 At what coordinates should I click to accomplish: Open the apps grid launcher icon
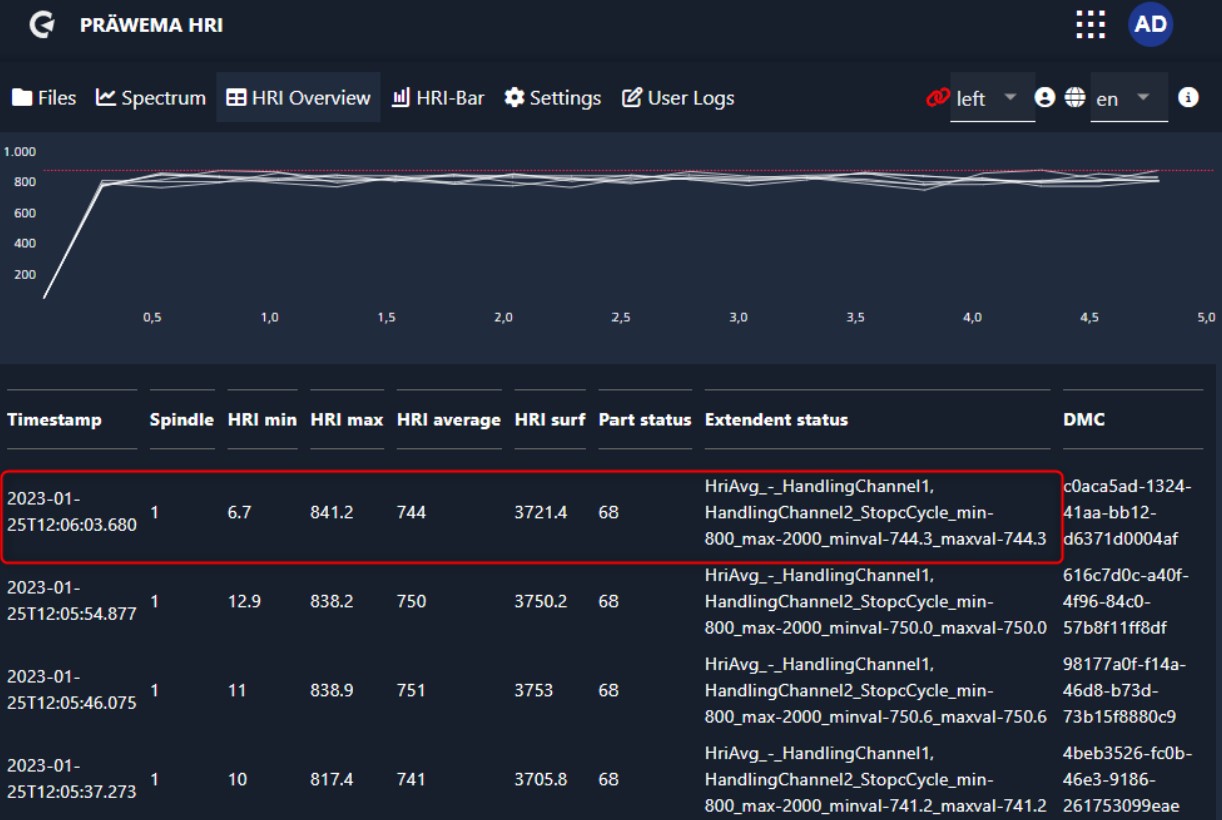1090,25
